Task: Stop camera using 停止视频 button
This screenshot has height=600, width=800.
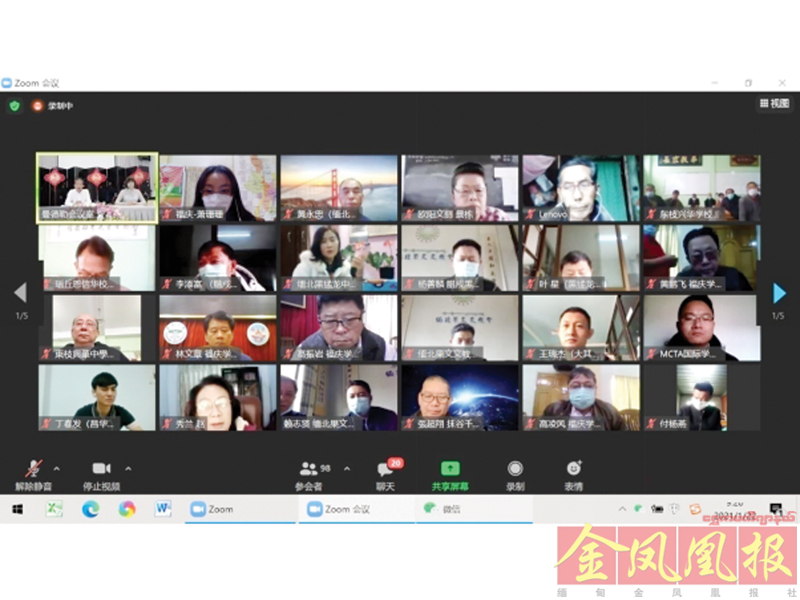Action: coord(101,471)
